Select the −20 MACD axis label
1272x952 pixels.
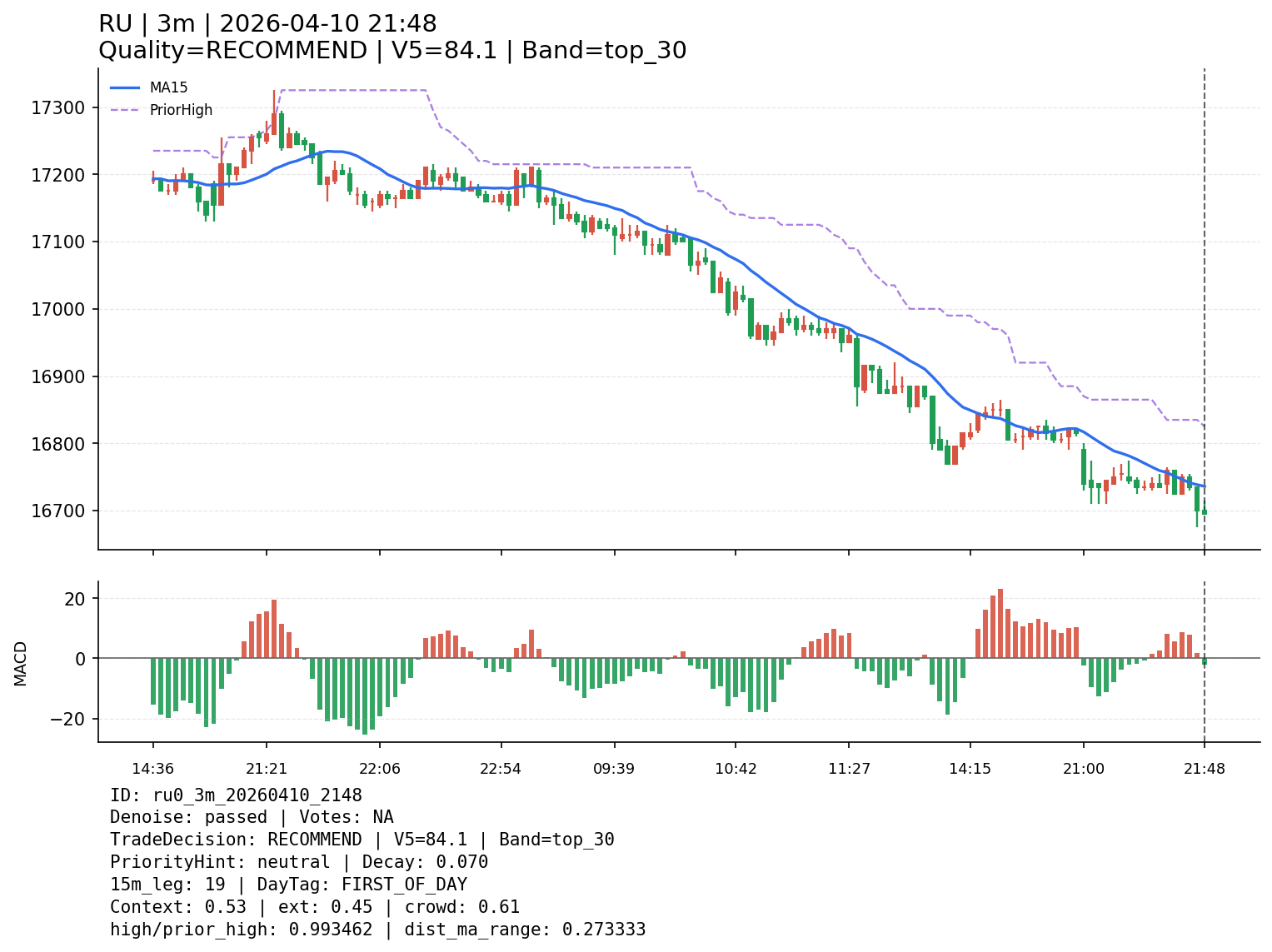point(70,719)
